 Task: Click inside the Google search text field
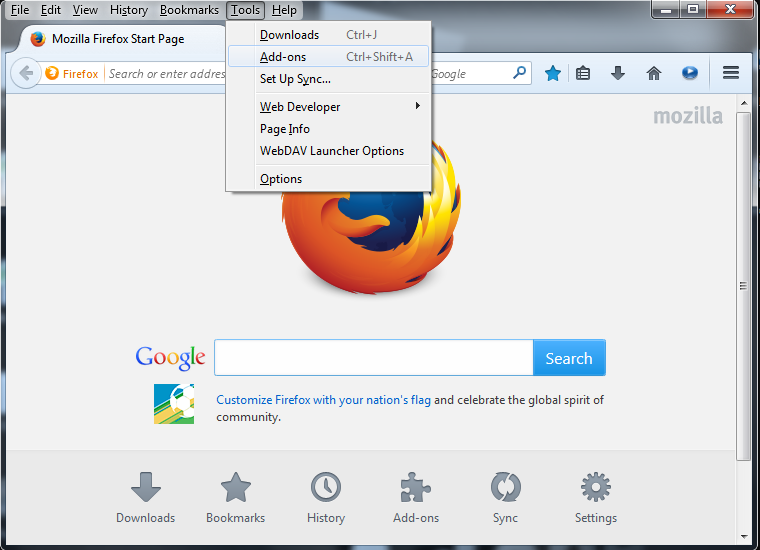pos(373,358)
